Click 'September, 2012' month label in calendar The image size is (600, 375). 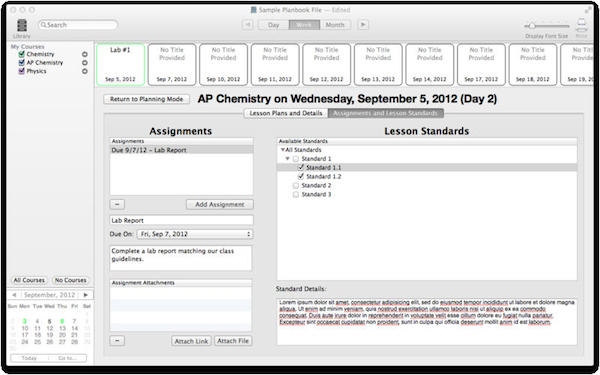click(x=49, y=295)
